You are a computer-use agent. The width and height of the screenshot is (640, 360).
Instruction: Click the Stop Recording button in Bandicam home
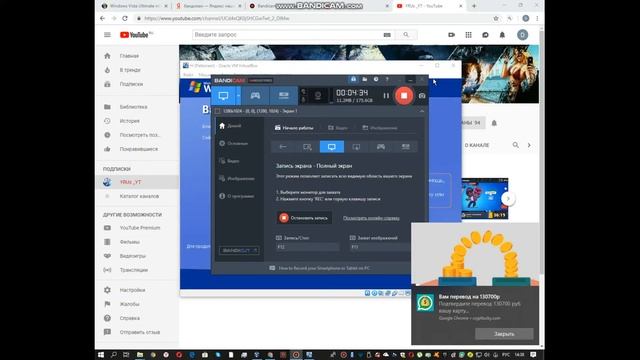pyautogui.click(x=304, y=218)
